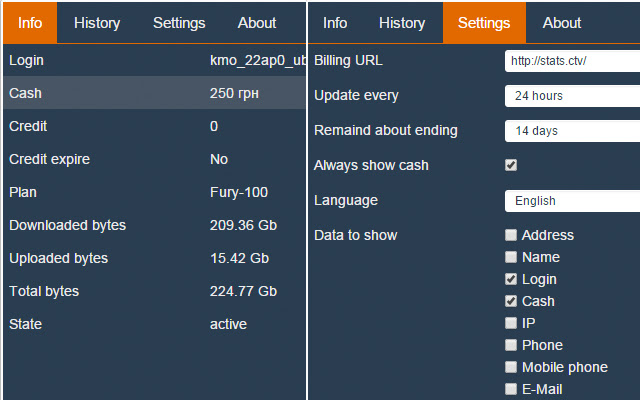Click the 224.77 Gb total value
The width and height of the screenshot is (640, 400).
pyautogui.click(x=243, y=291)
